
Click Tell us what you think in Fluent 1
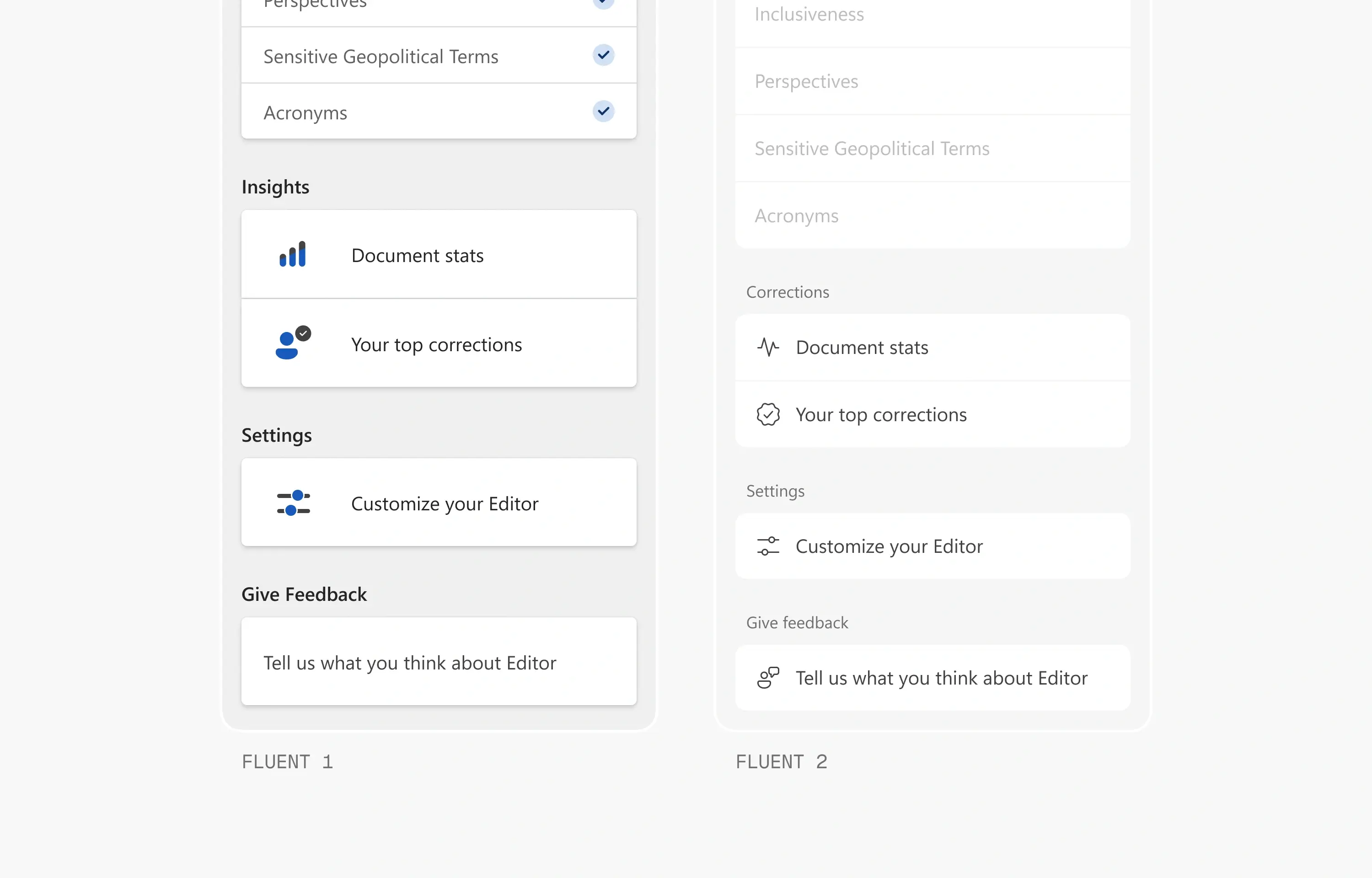click(x=409, y=663)
